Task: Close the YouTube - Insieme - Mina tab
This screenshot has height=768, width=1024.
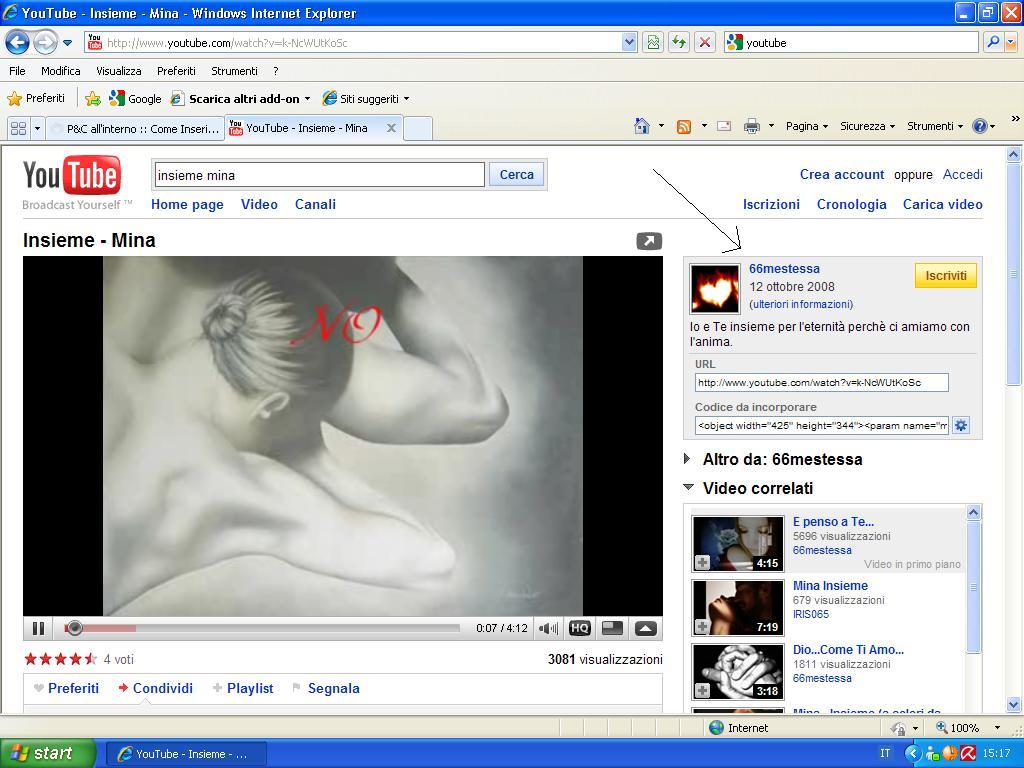Action: (x=391, y=128)
